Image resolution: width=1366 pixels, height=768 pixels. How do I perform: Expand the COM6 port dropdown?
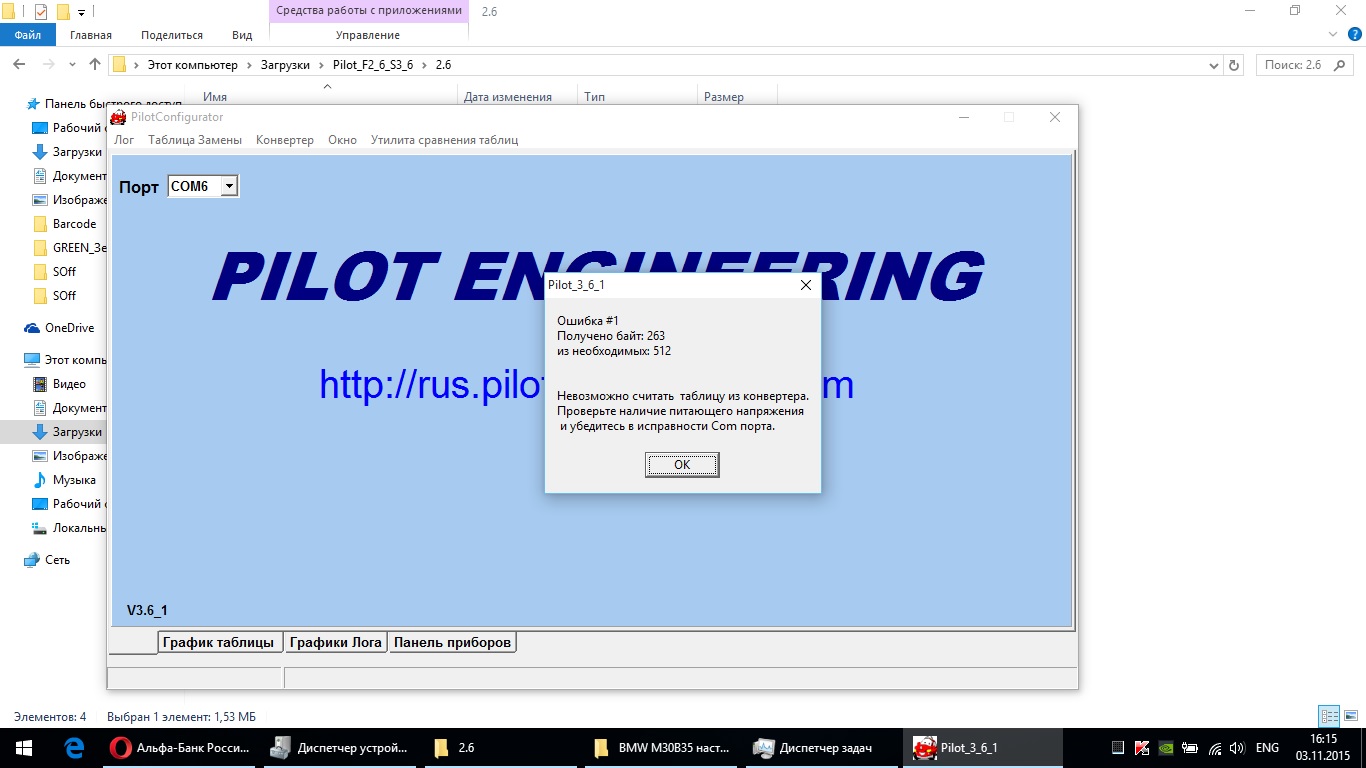tap(229, 186)
